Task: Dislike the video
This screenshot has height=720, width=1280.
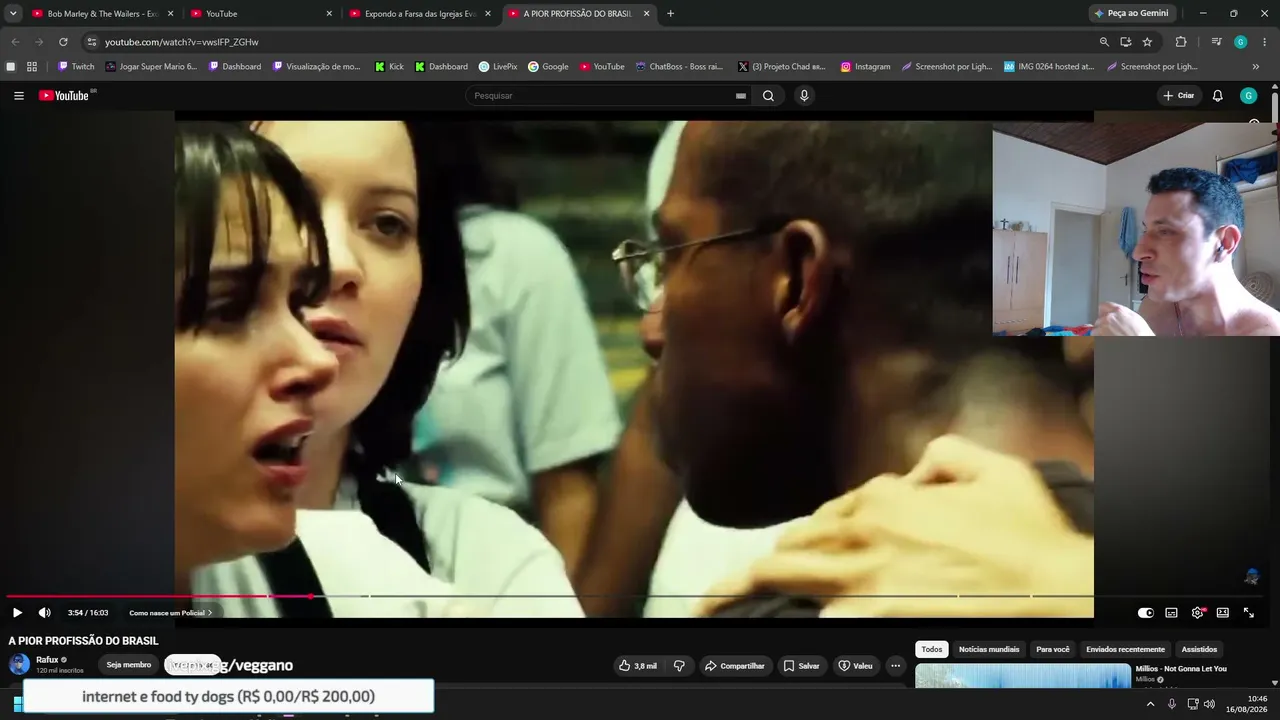Action: (x=679, y=666)
